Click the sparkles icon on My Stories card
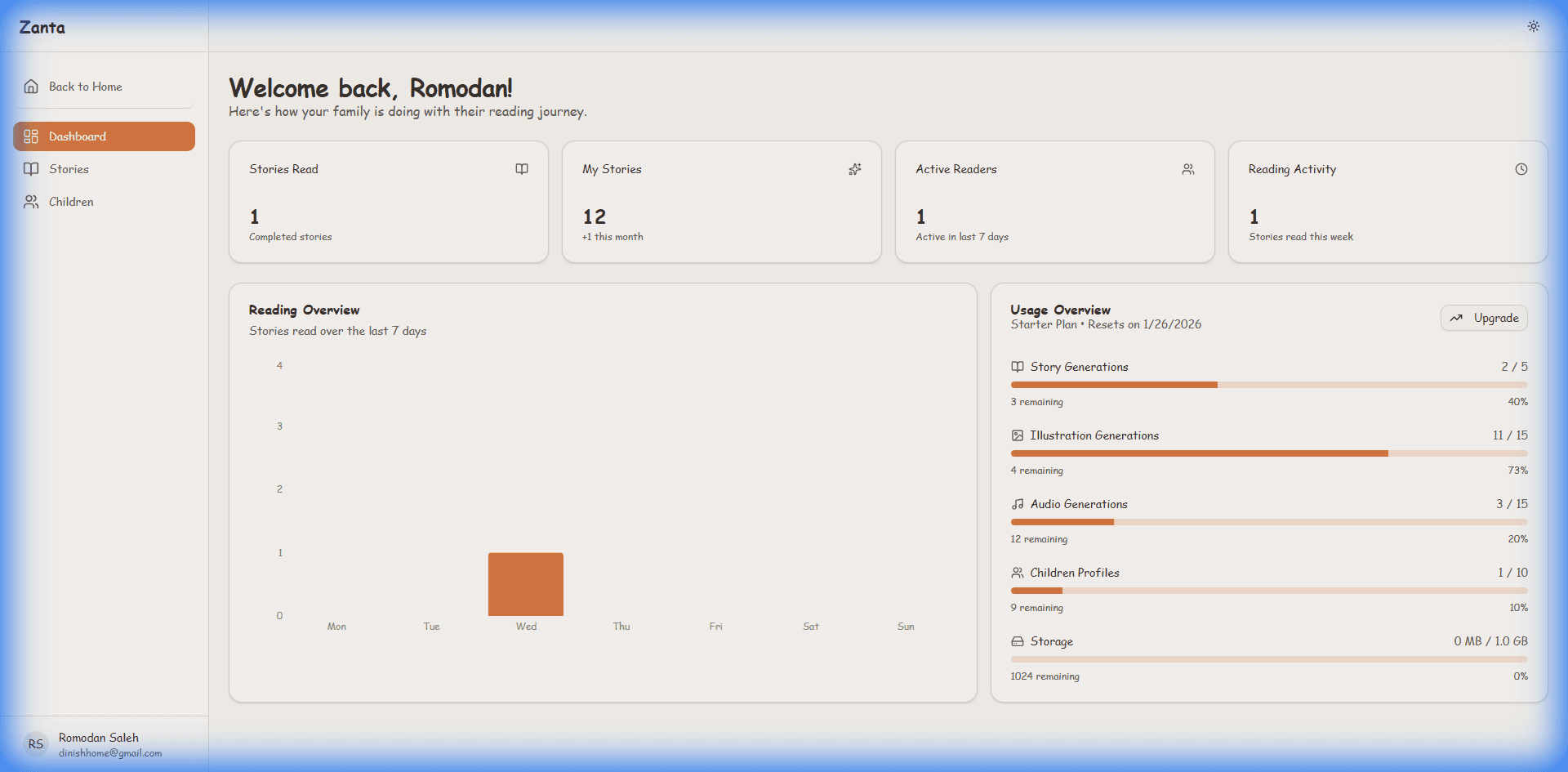 point(855,169)
